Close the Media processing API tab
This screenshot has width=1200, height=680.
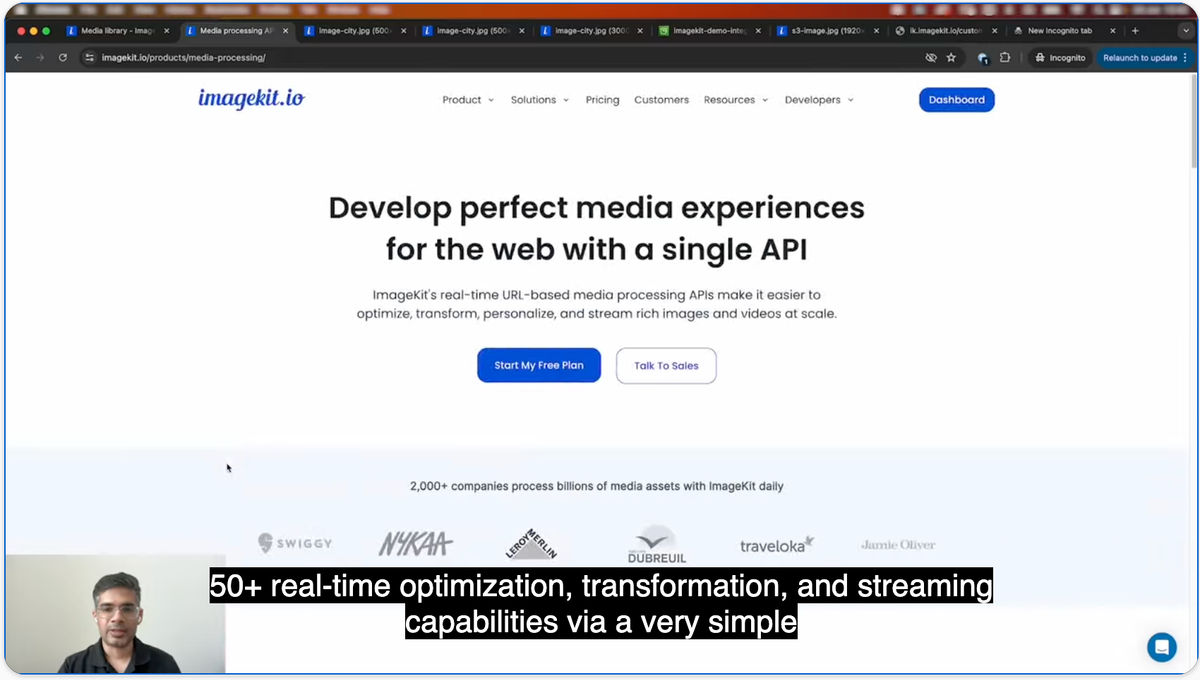pos(286,31)
